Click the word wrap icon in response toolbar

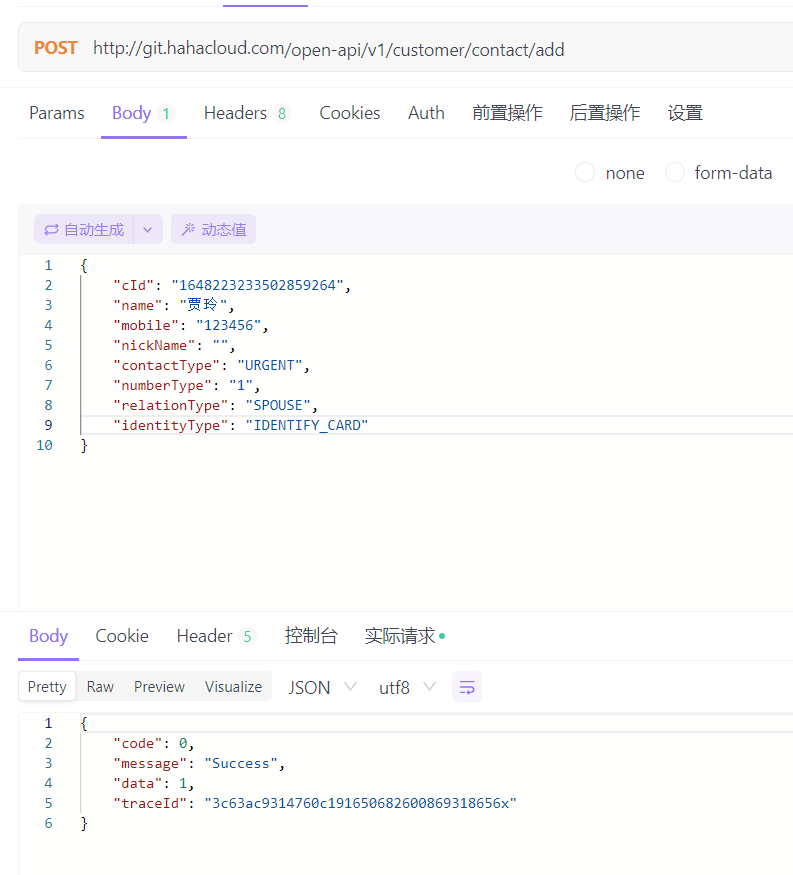(467, 687)
